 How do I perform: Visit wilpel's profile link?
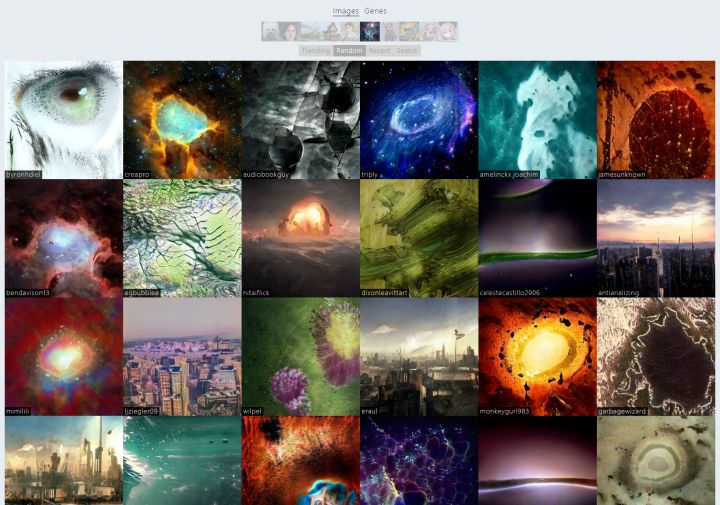(252, 412)
